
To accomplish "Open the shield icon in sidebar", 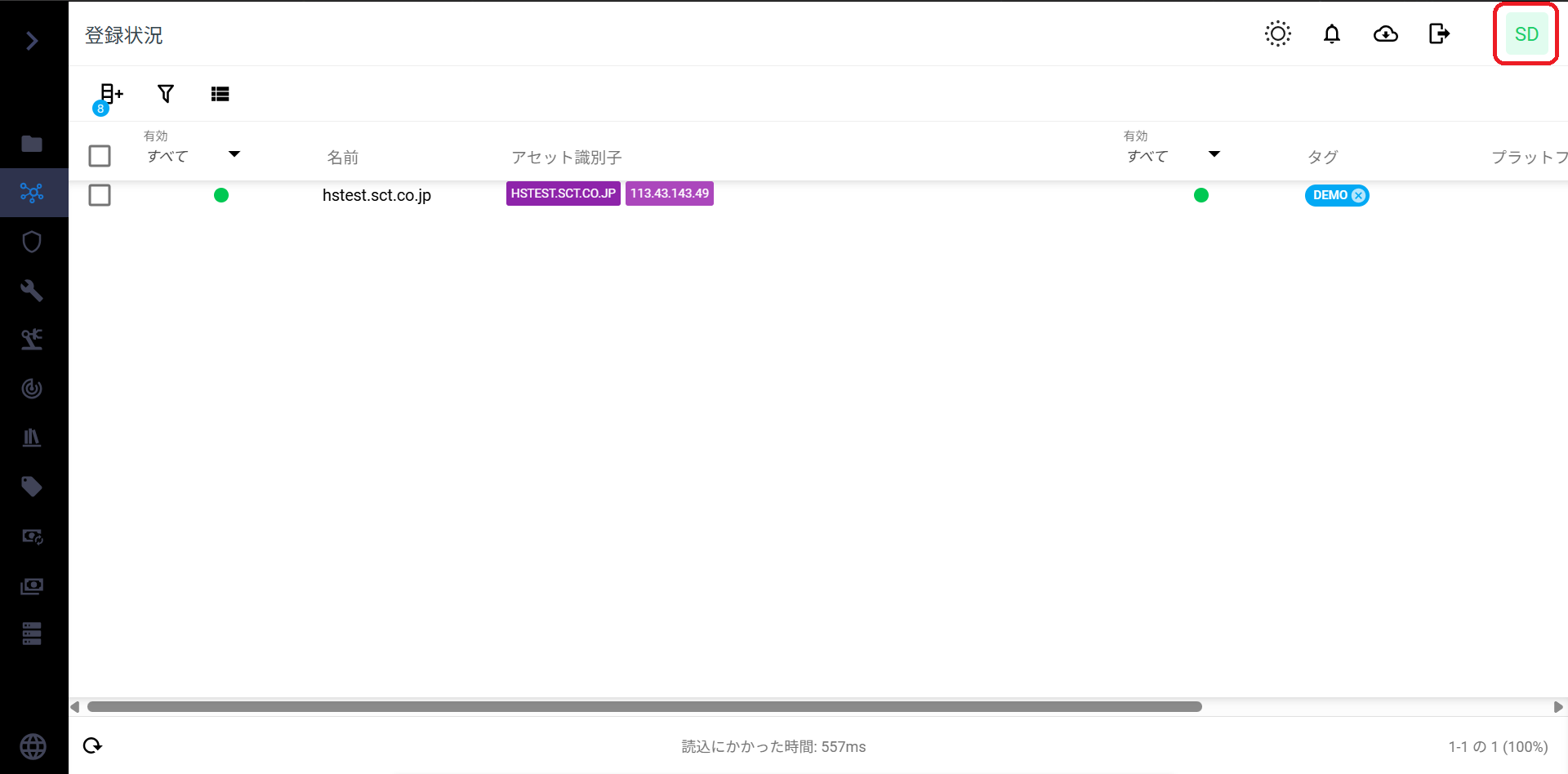I will [x=32, y=242].
